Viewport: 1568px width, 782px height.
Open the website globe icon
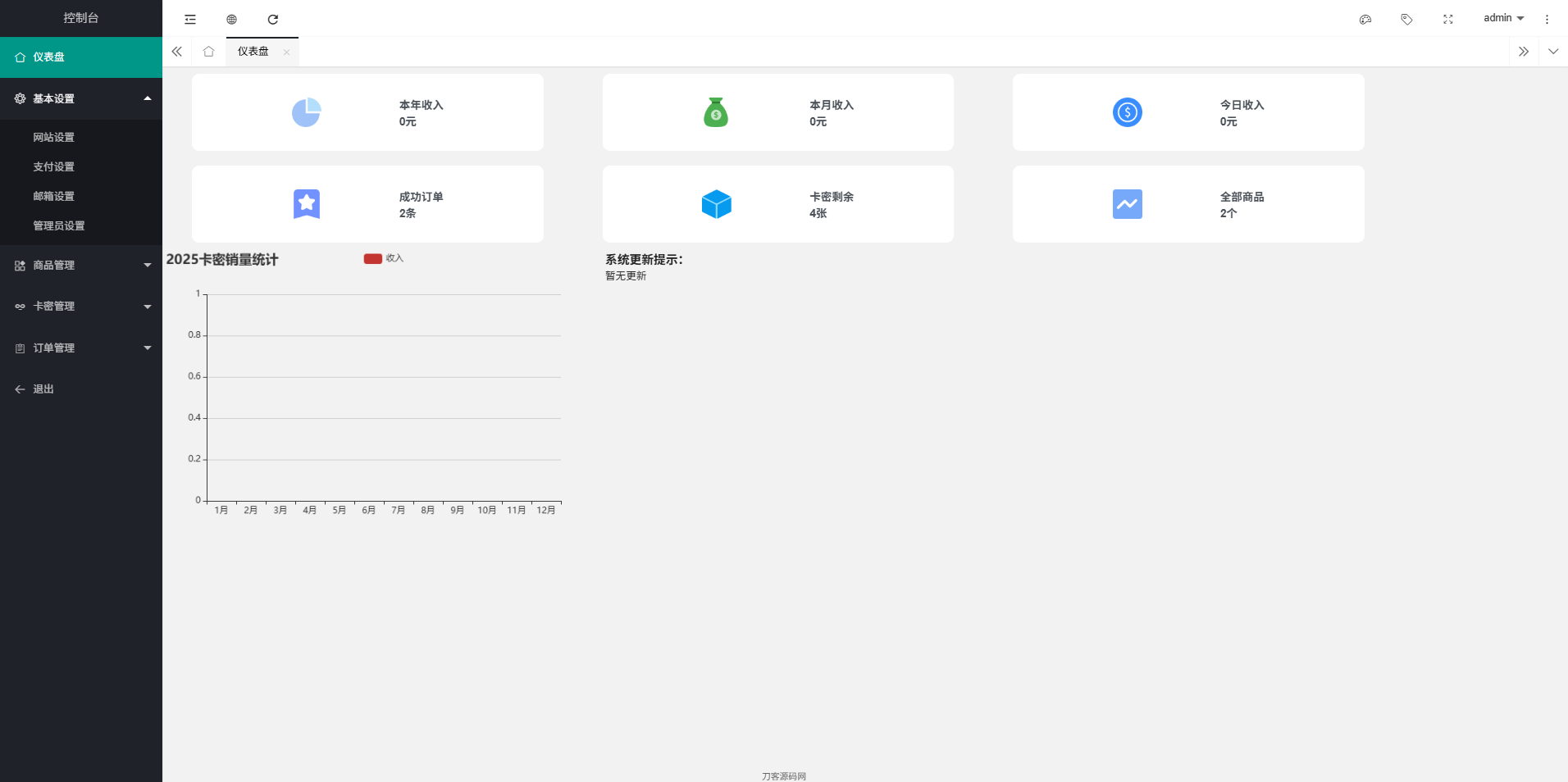(231, 19)
